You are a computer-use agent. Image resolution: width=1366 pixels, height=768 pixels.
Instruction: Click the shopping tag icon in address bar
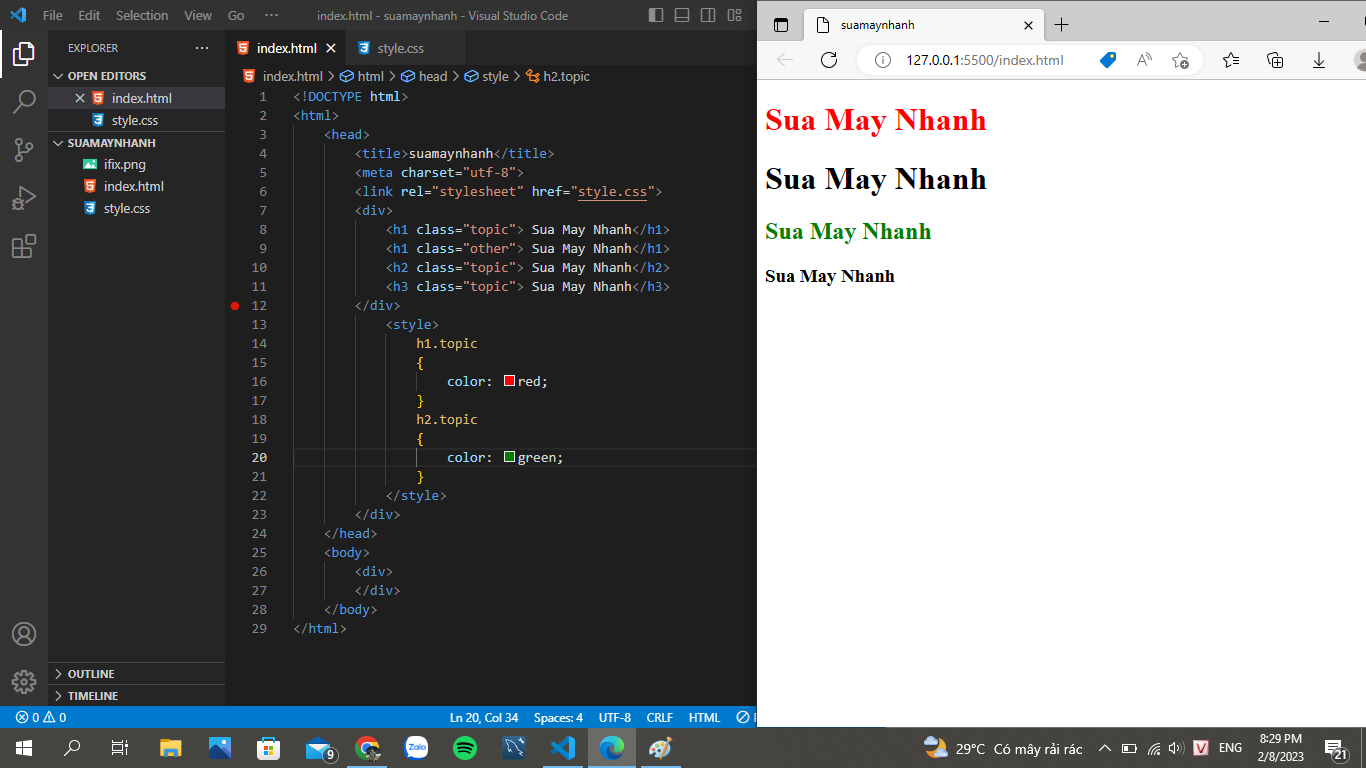tap(1107, 60)
